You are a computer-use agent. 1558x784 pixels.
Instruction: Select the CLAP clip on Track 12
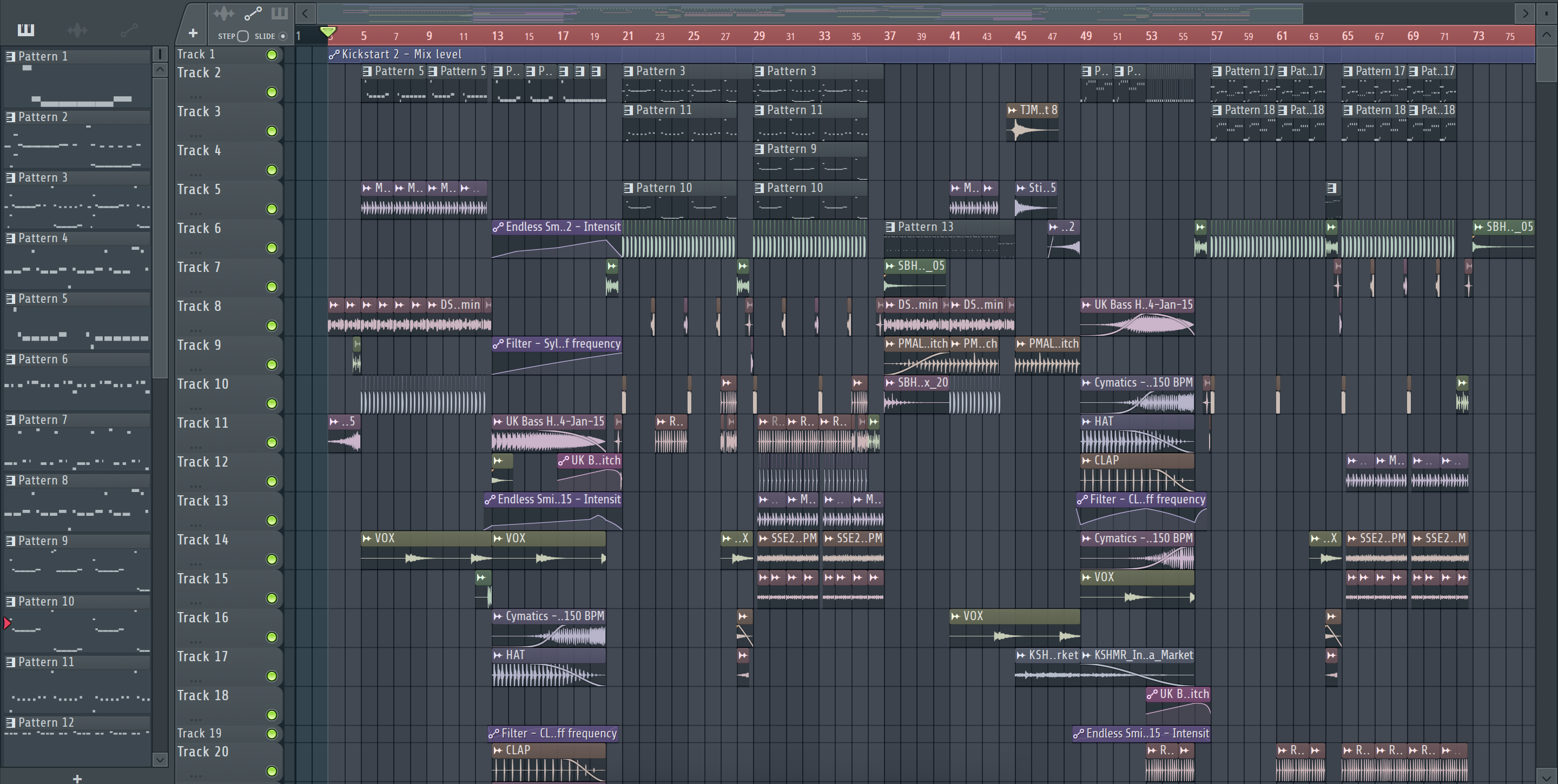coord(1137,472)
